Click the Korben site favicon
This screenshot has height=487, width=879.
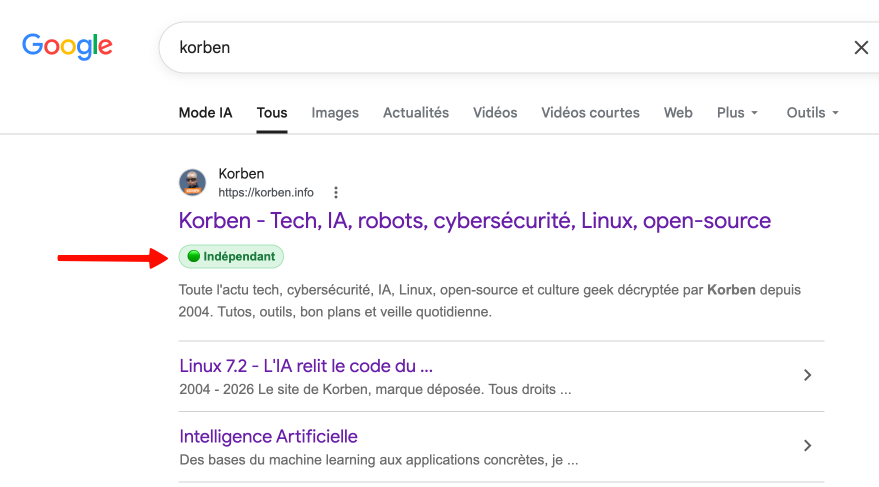click(x=192, y=183)
